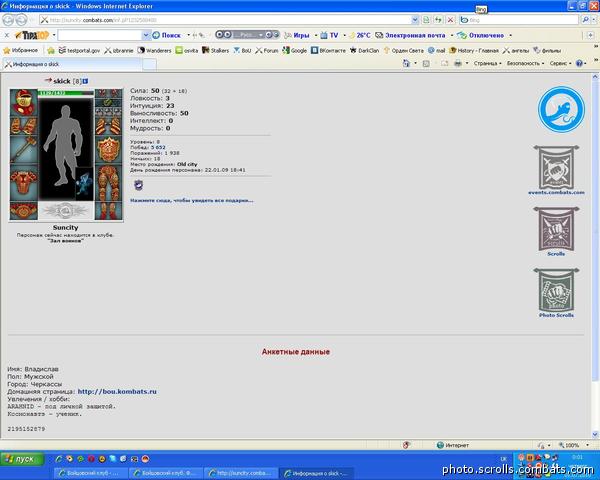
Task: Click the red chest armor slot
Action: tap(24, 183)
